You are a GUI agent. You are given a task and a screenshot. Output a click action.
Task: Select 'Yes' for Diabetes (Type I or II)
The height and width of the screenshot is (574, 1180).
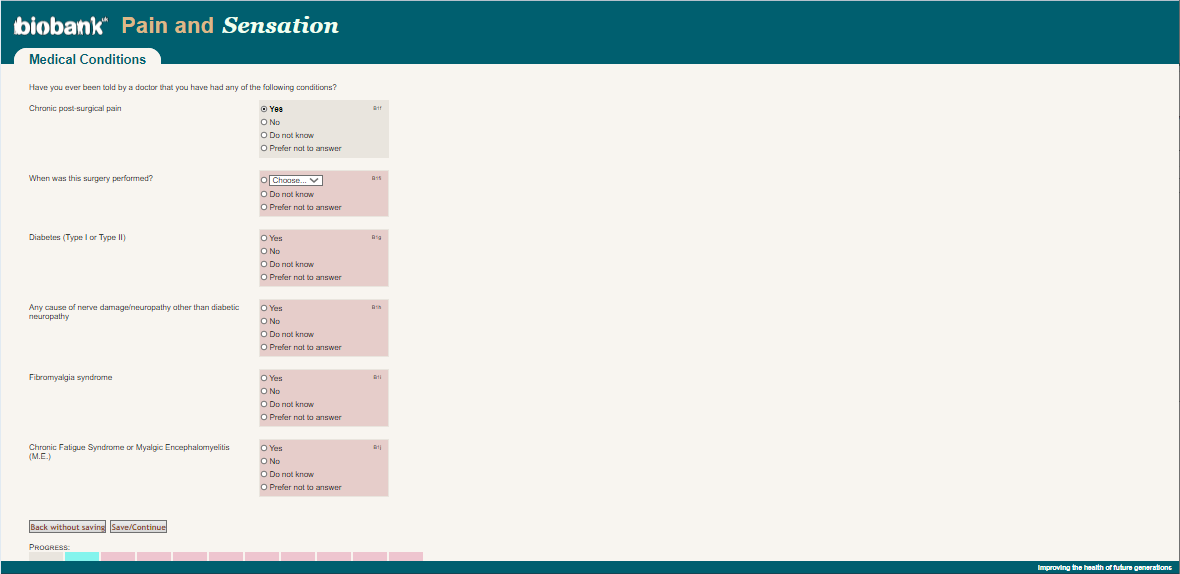pyautogui.click(x=264, y=238)
